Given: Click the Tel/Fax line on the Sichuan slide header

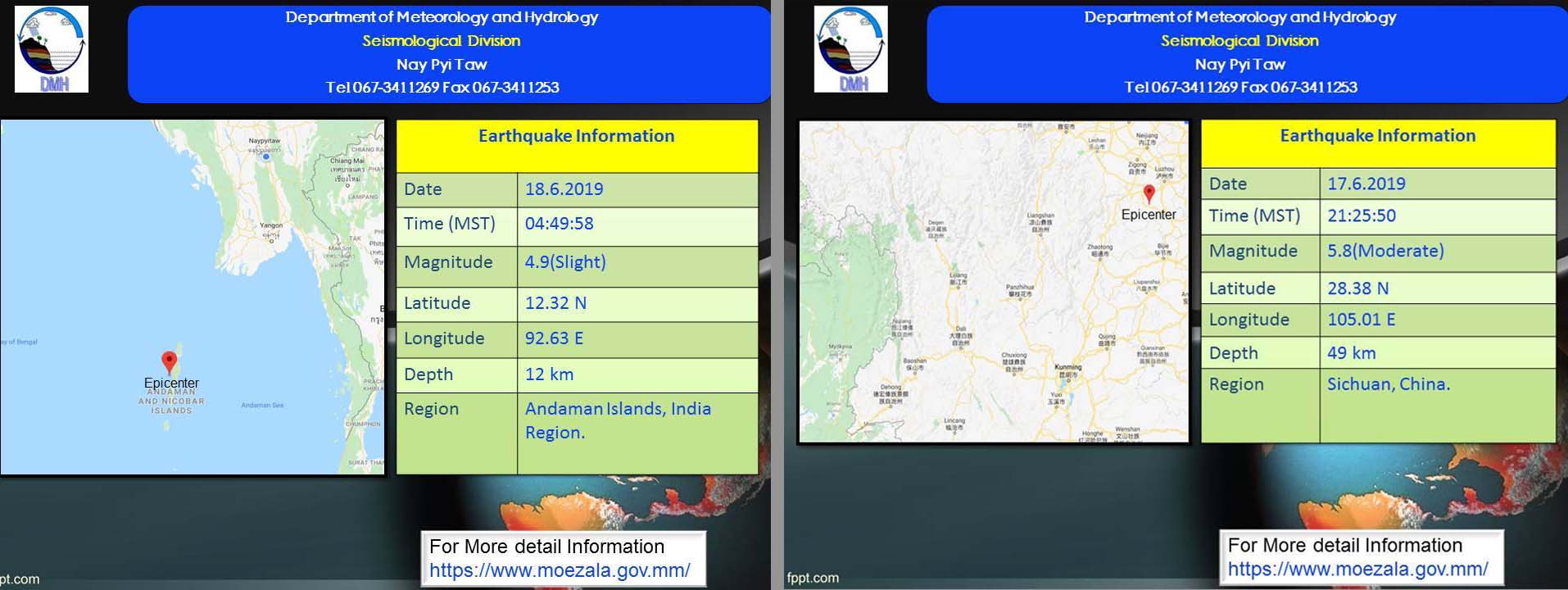Looking at the screenshot, I should [1240, 87].
